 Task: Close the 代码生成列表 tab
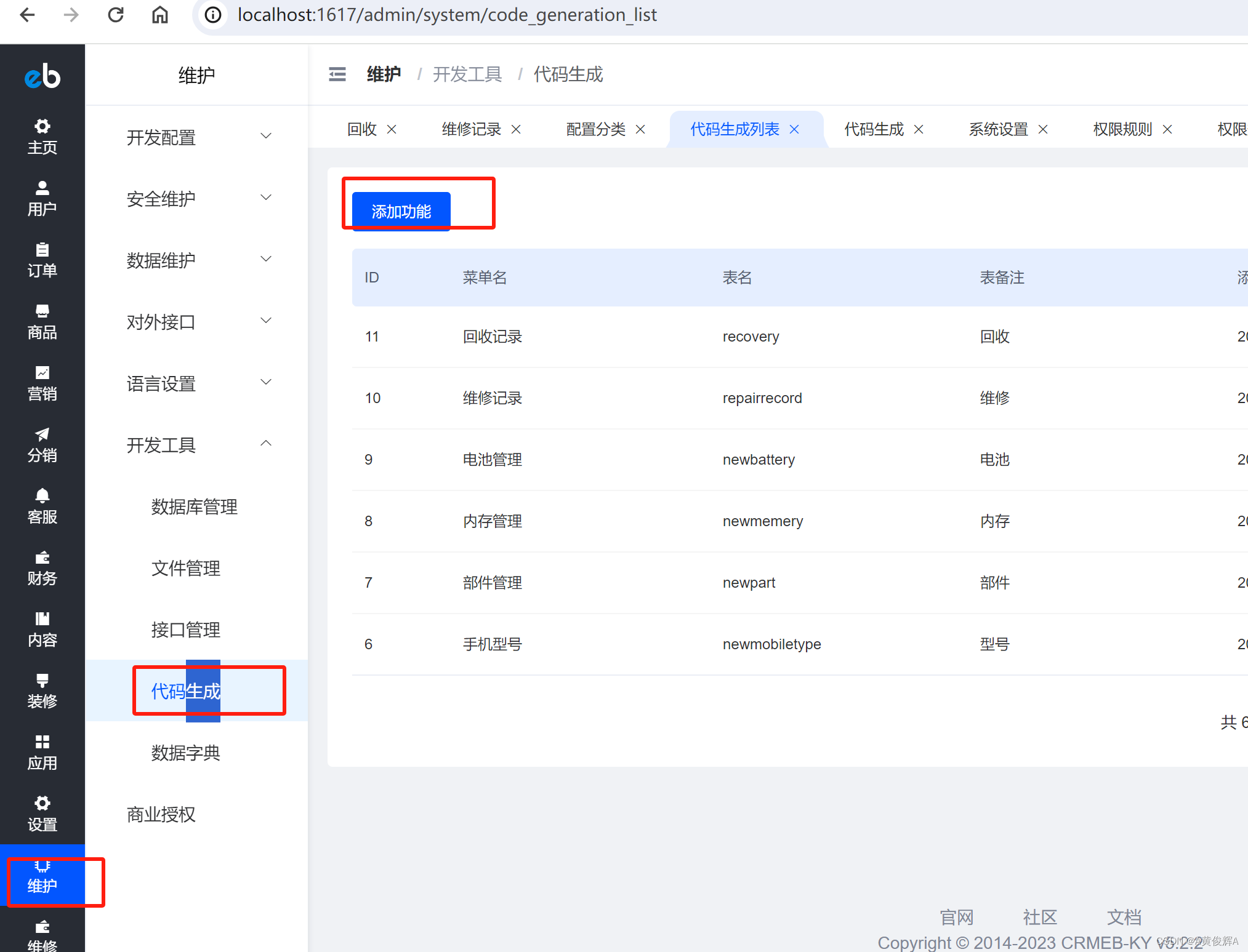tap(794, 129)
